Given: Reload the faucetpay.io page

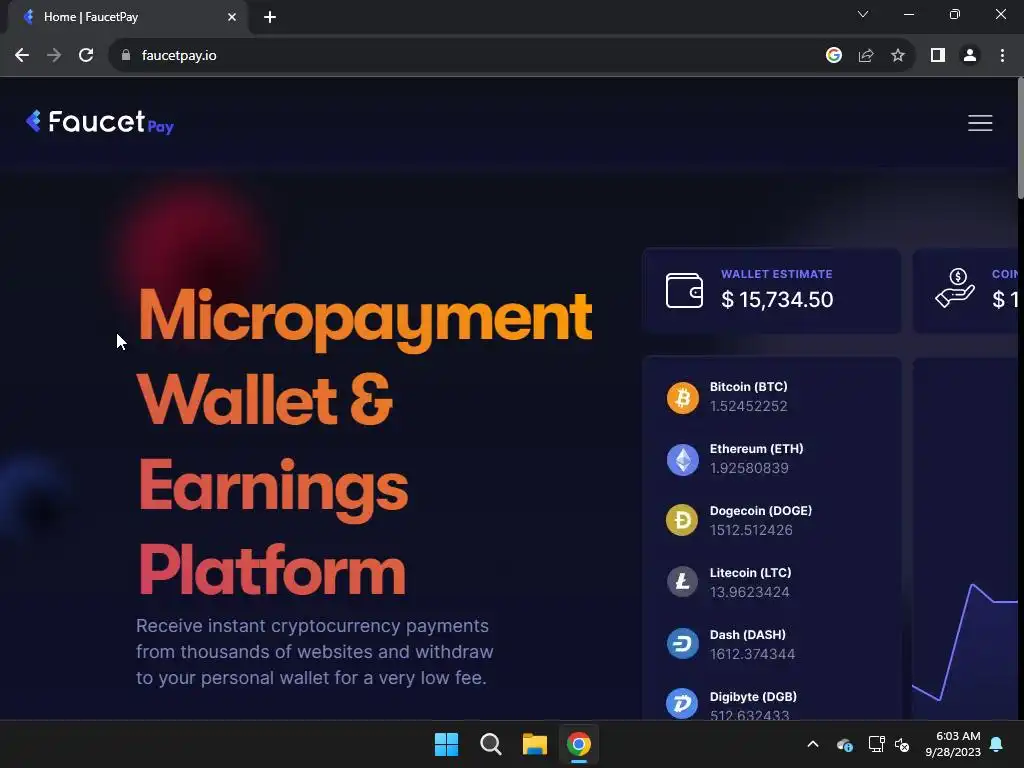Looking at the screenshot, I should pos(86,56).
